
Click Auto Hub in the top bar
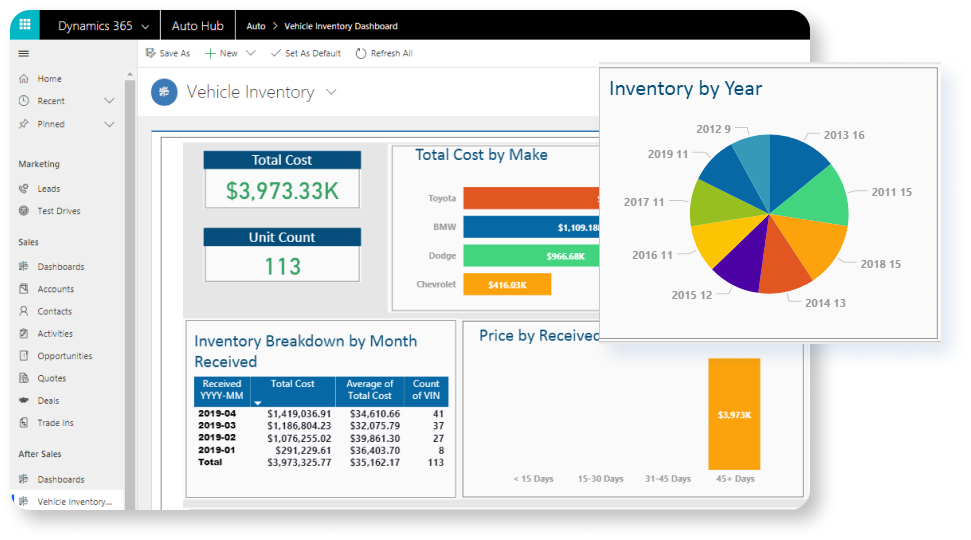[198, 26]
